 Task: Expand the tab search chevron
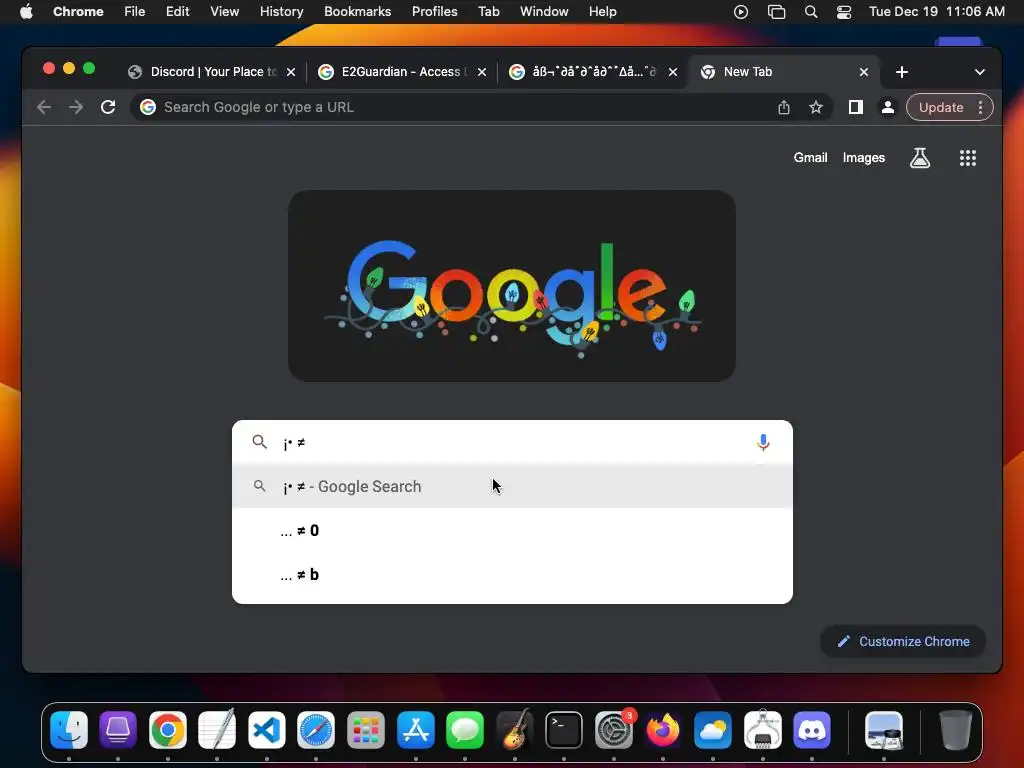point(980,72)
